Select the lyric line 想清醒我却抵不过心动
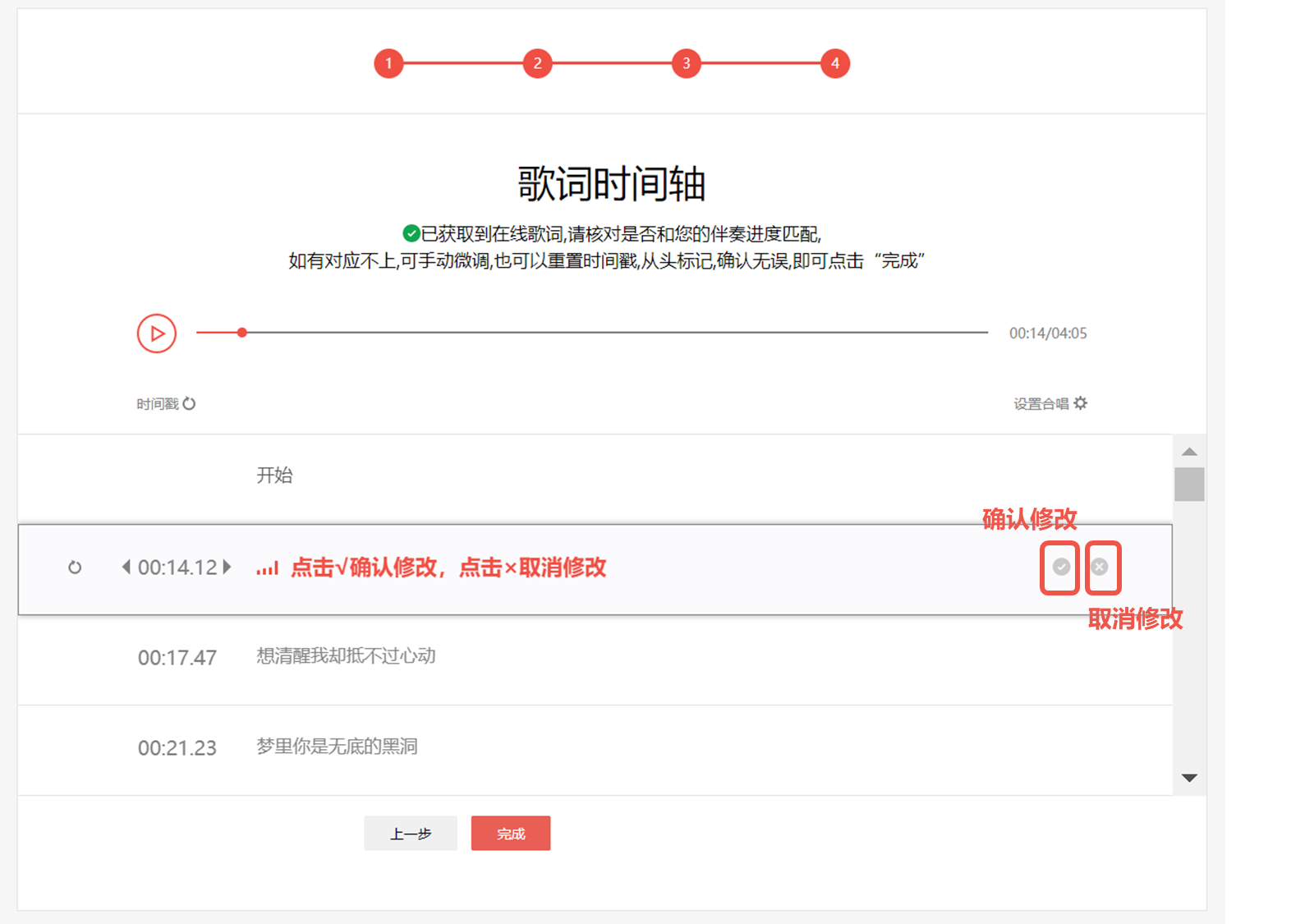 pos(346,656)
